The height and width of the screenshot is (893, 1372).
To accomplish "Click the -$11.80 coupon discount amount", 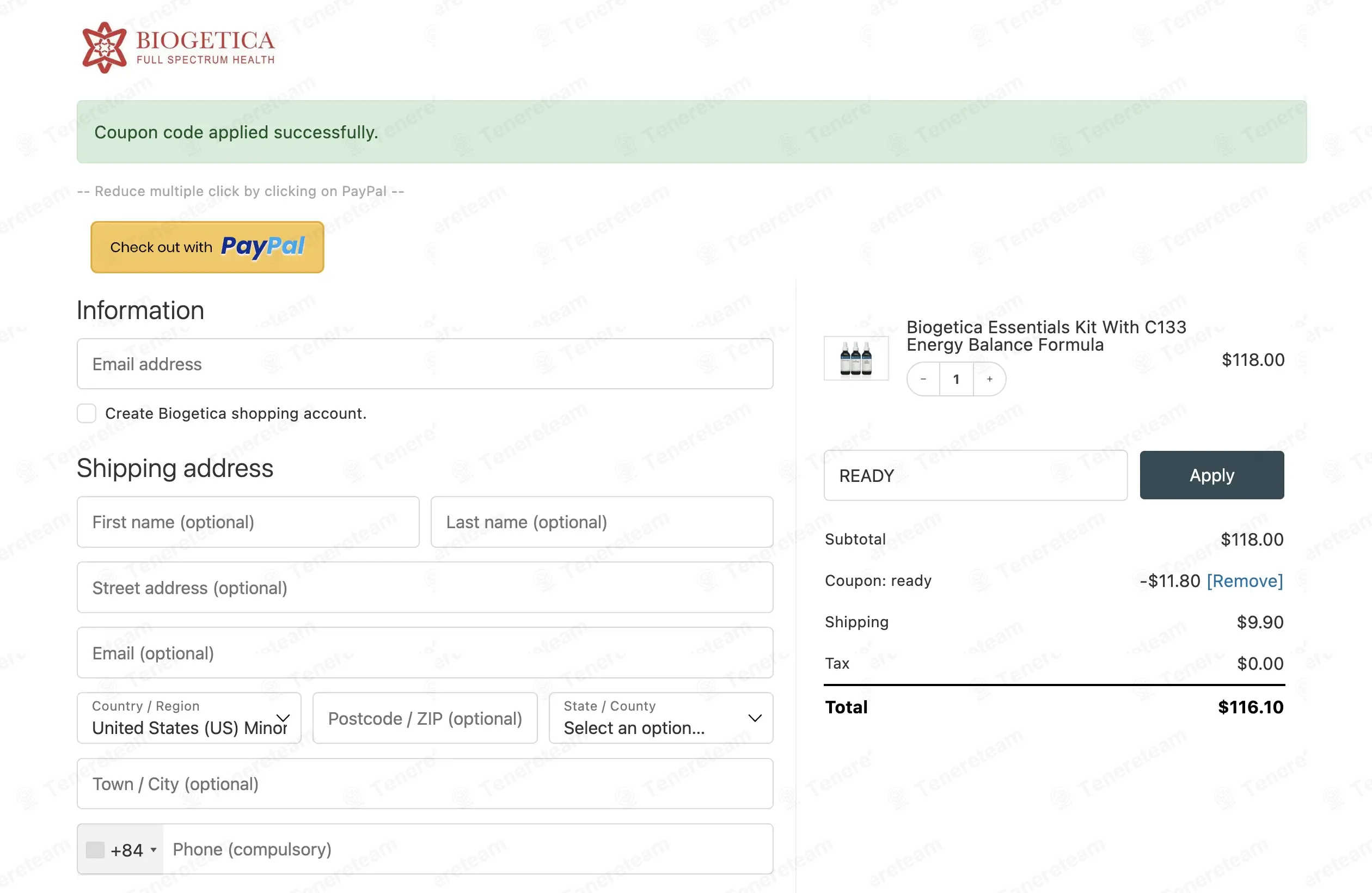I will click(1170, 581).
